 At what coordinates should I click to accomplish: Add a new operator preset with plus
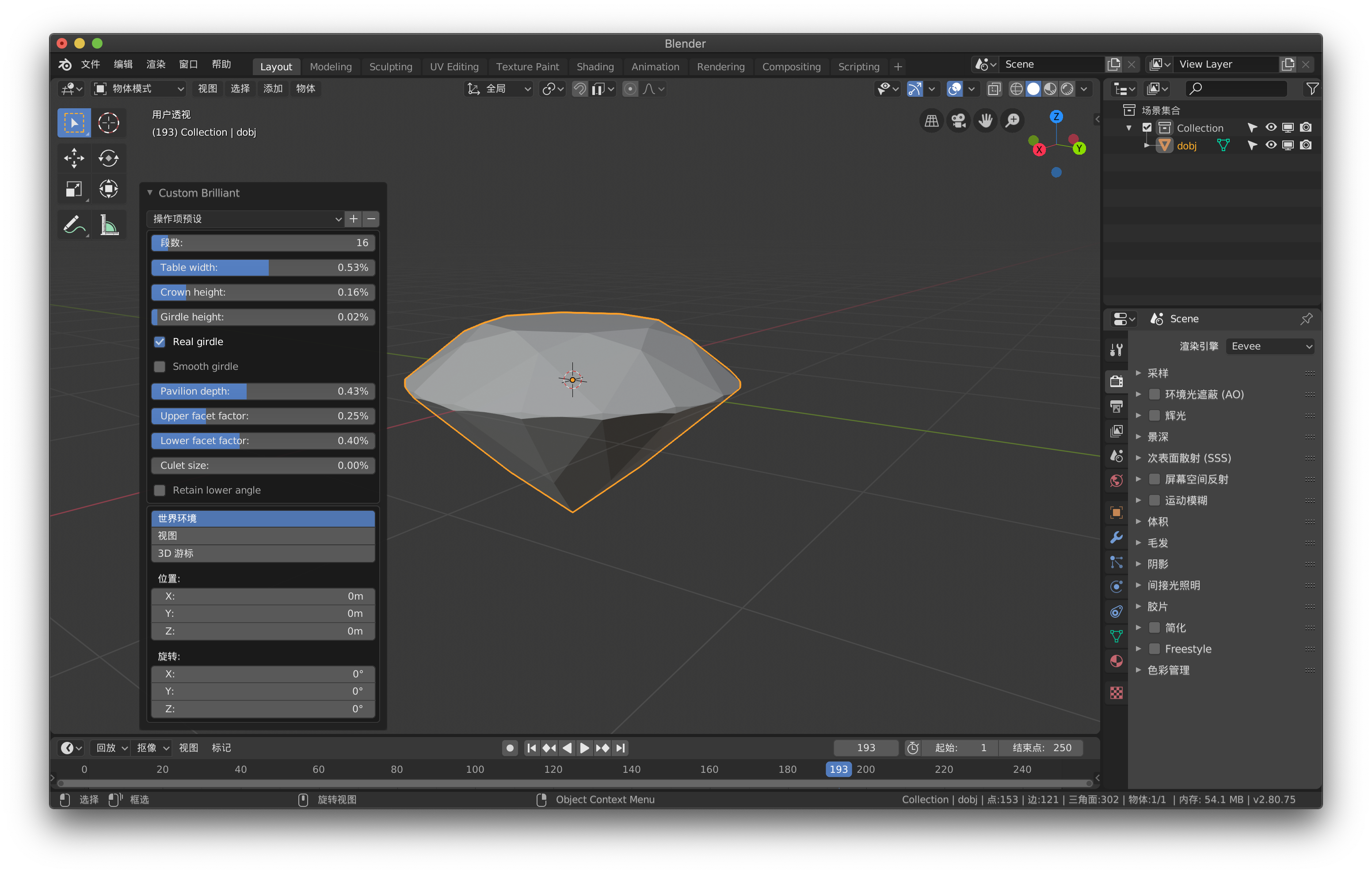pos(353,219)
